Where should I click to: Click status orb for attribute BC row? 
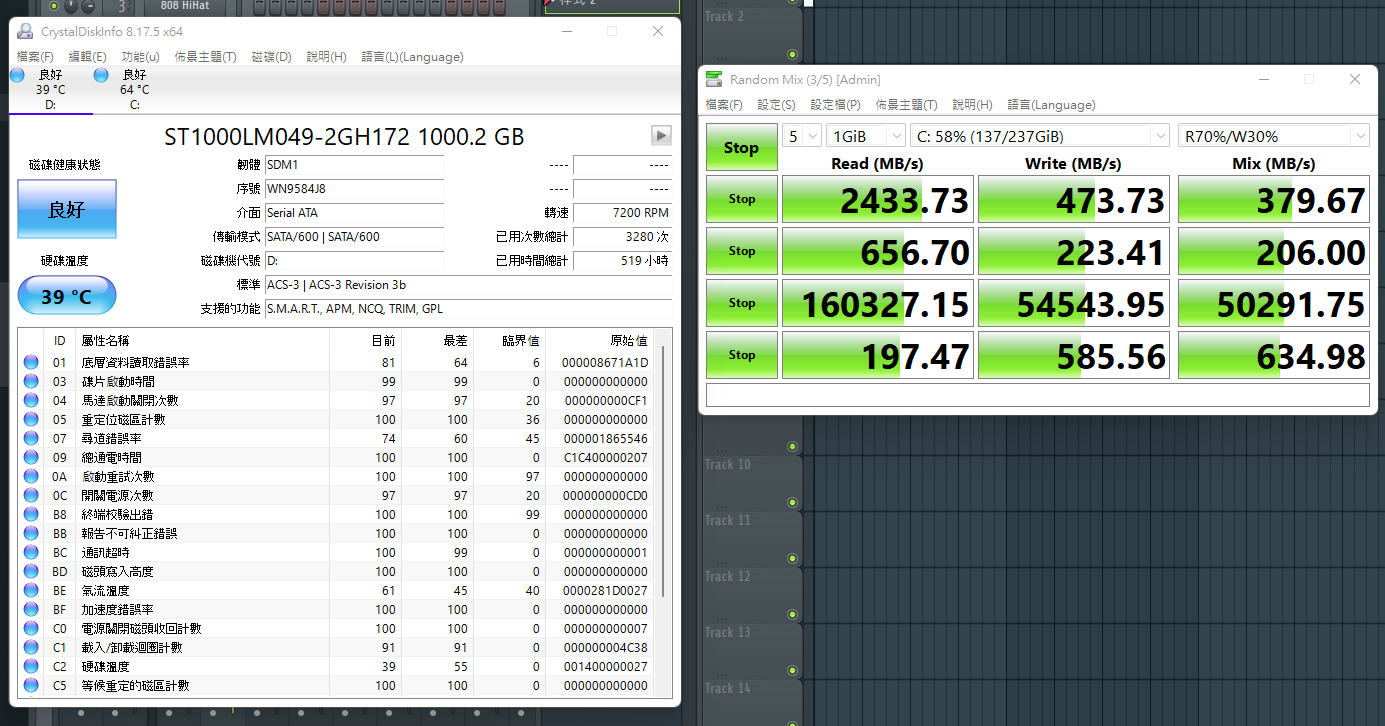(31, 553)
